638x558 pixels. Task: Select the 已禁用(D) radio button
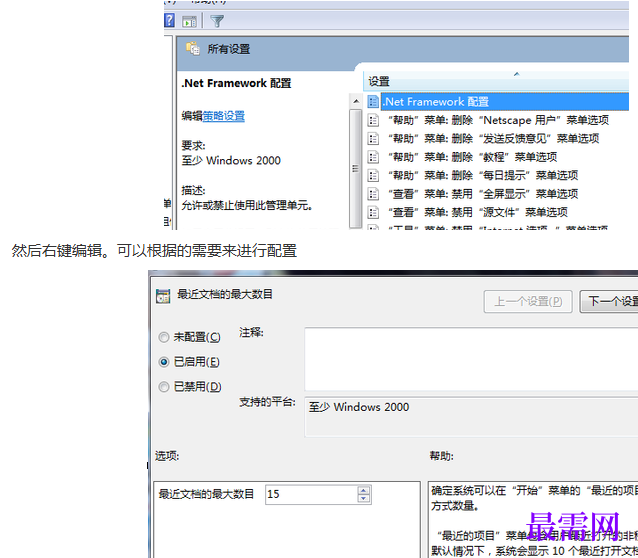tap(164, 386)
